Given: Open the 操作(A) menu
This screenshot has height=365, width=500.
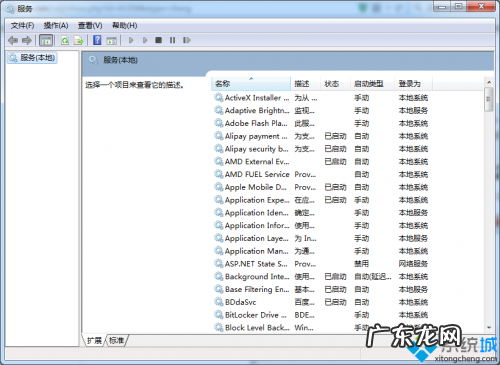Looking at the screenshot, I should [56, 25].
